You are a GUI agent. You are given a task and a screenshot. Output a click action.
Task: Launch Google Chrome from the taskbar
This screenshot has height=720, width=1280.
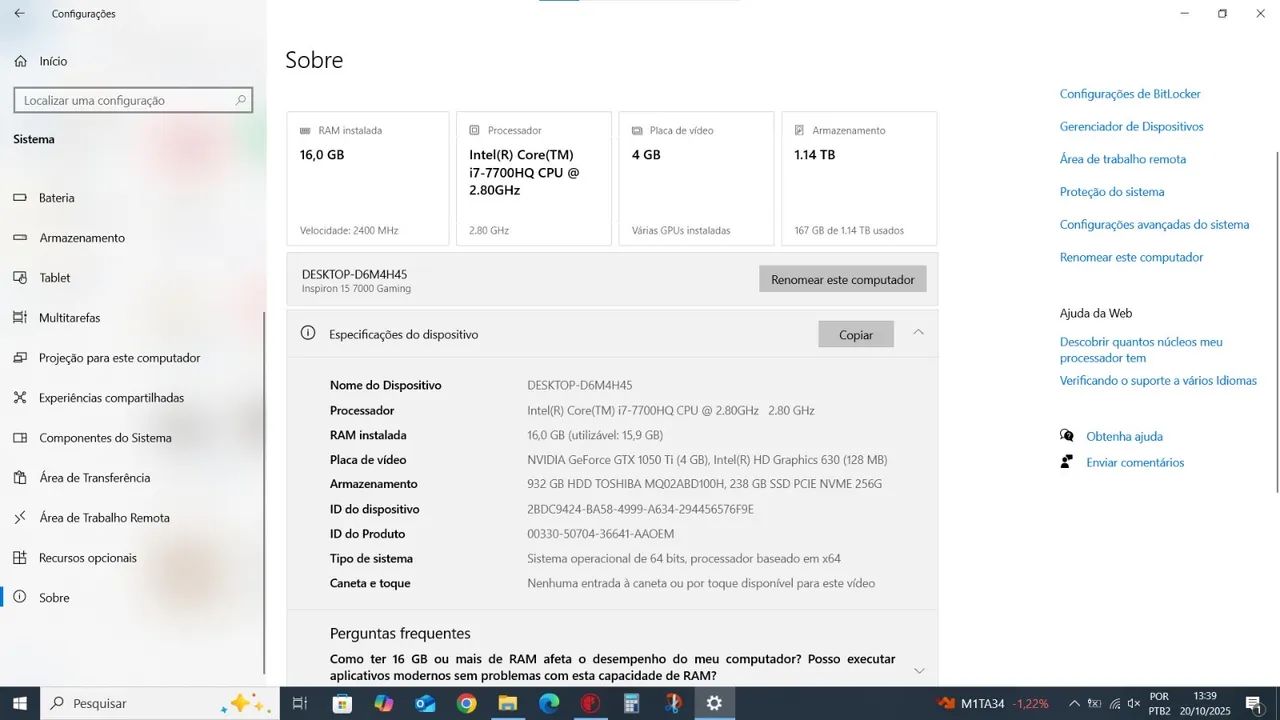click(466, 703)
